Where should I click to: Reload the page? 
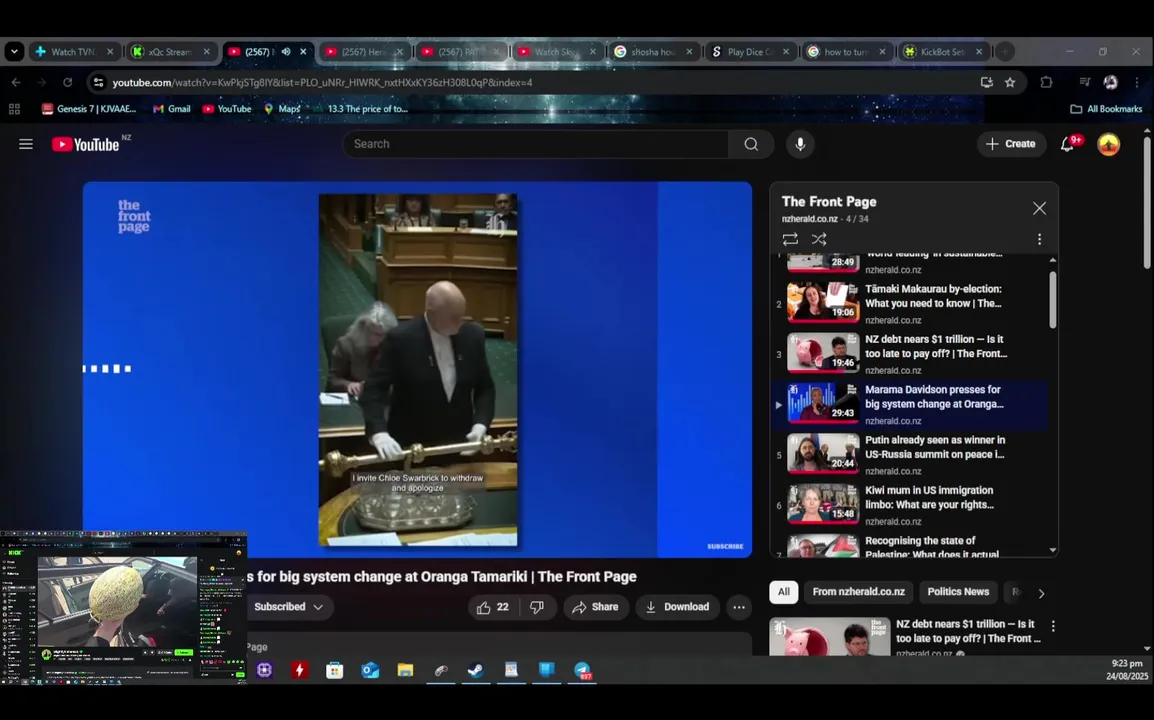tap(67, 82)
